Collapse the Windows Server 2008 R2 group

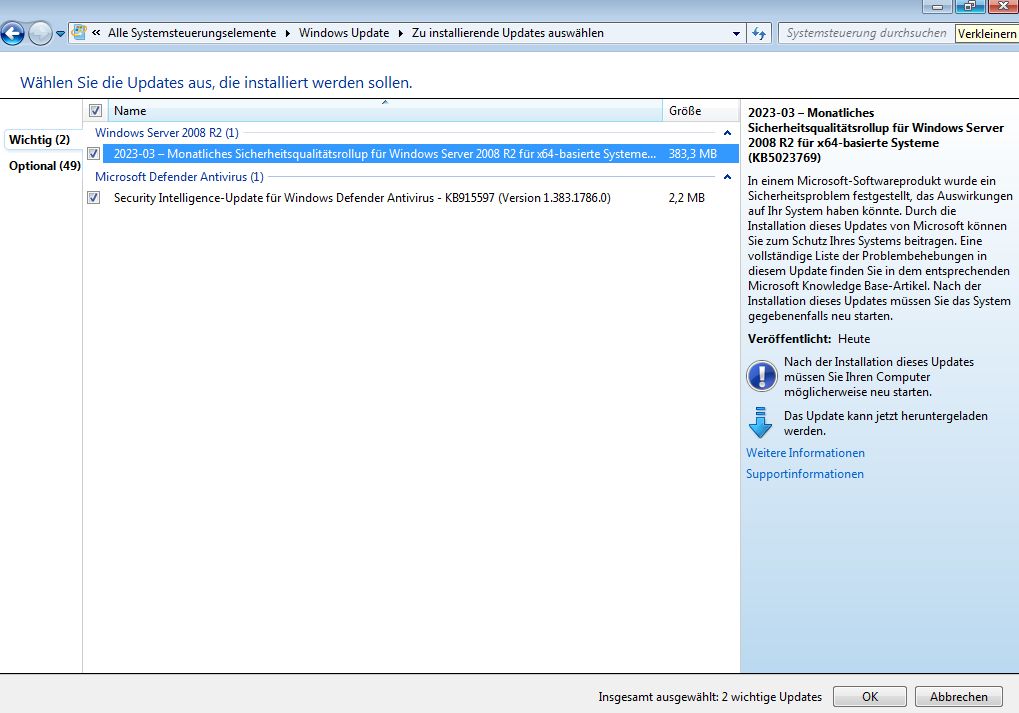(x=727, y=133)
